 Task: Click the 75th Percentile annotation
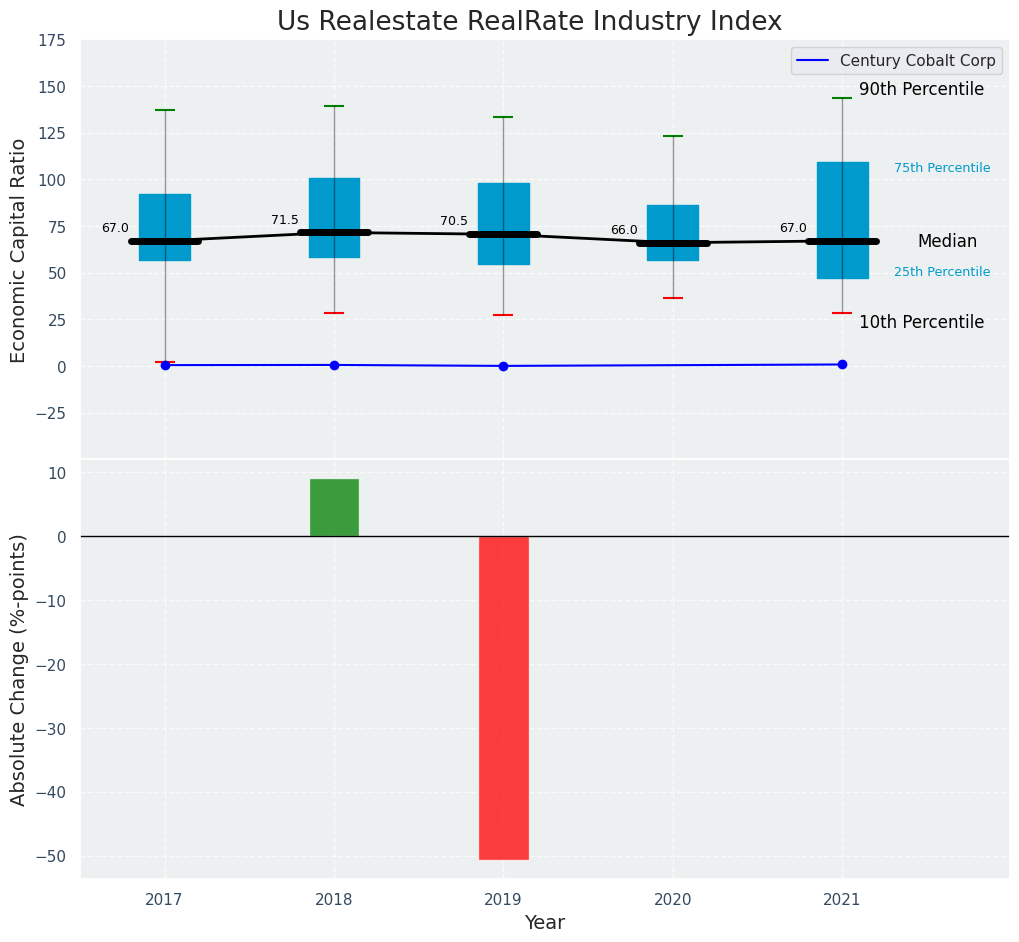click(x=942, y=168)
